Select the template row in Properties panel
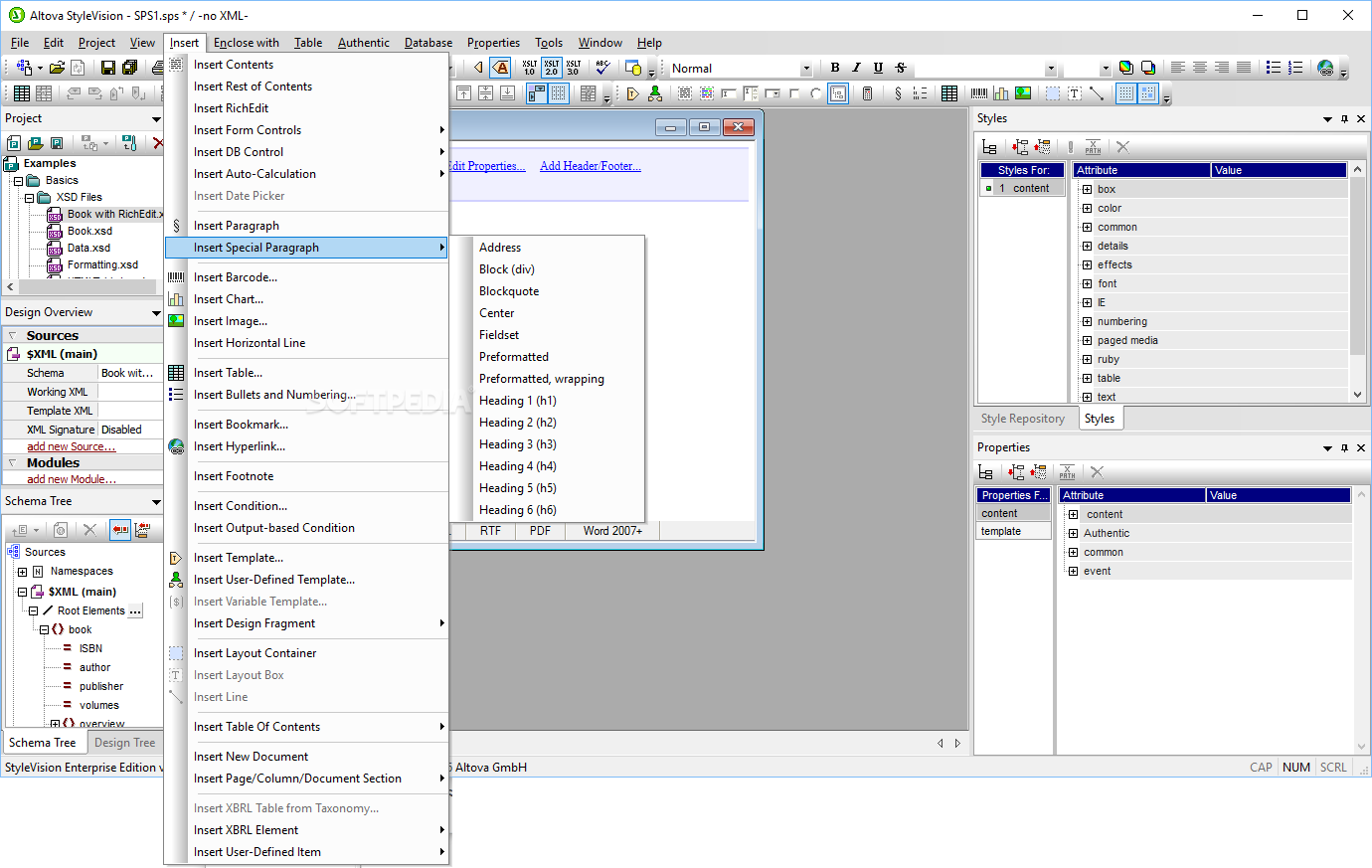Image resolution: width=1372 pixels, height=868 pixels. (x=1012, y=531)
